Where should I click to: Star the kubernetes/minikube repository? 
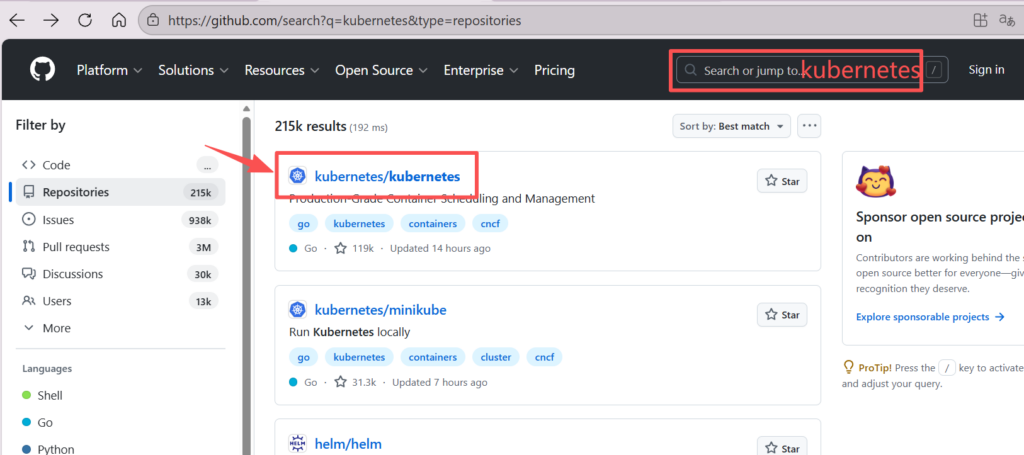tap(782, 315)
